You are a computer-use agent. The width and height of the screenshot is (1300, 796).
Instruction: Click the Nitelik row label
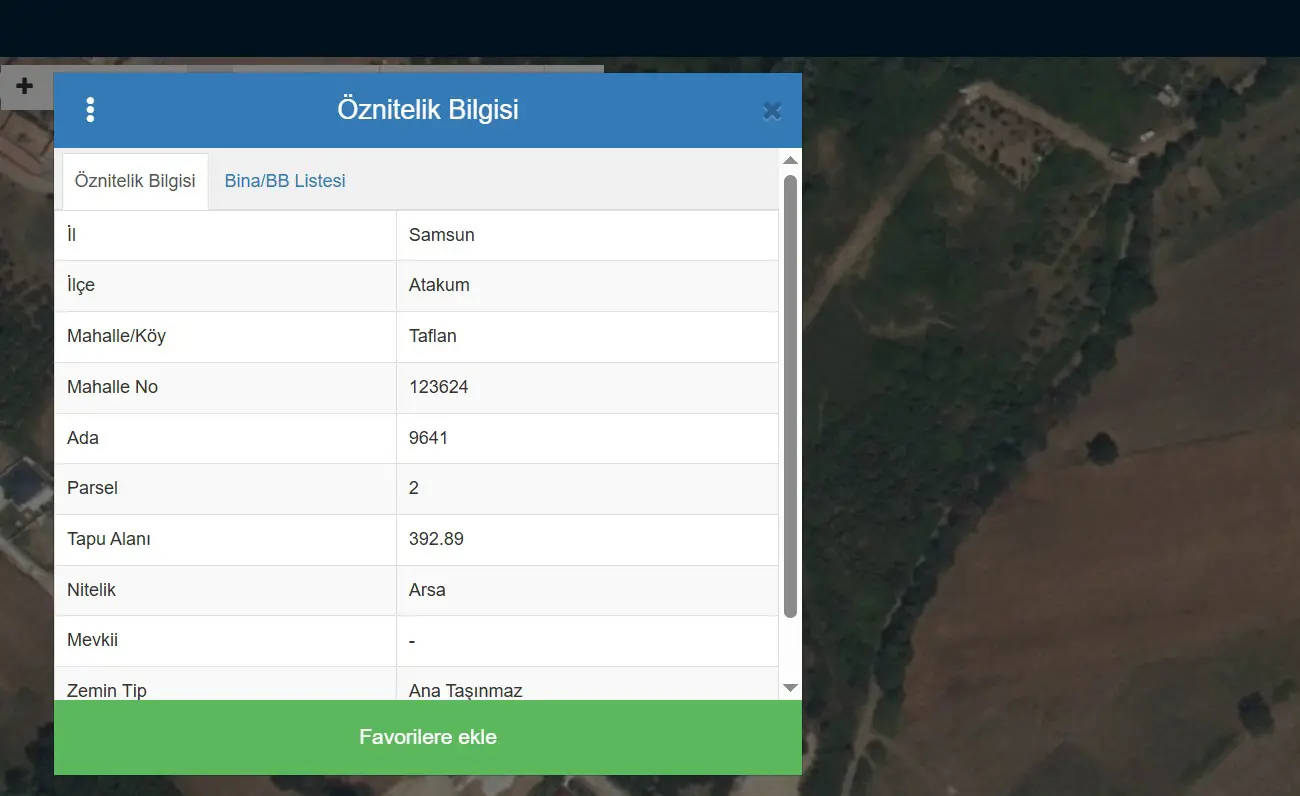point(92,590)
